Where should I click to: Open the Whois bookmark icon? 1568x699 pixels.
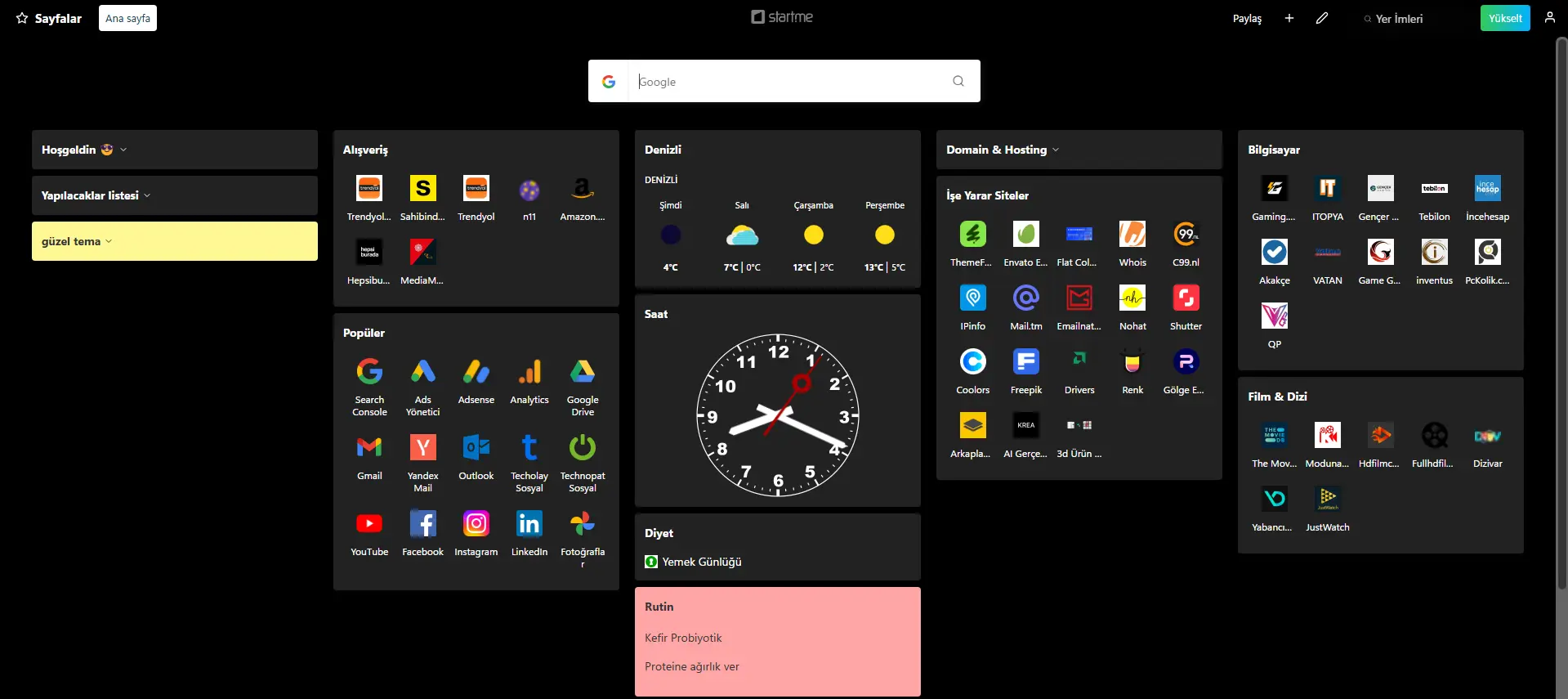(x=1132, y=235)
